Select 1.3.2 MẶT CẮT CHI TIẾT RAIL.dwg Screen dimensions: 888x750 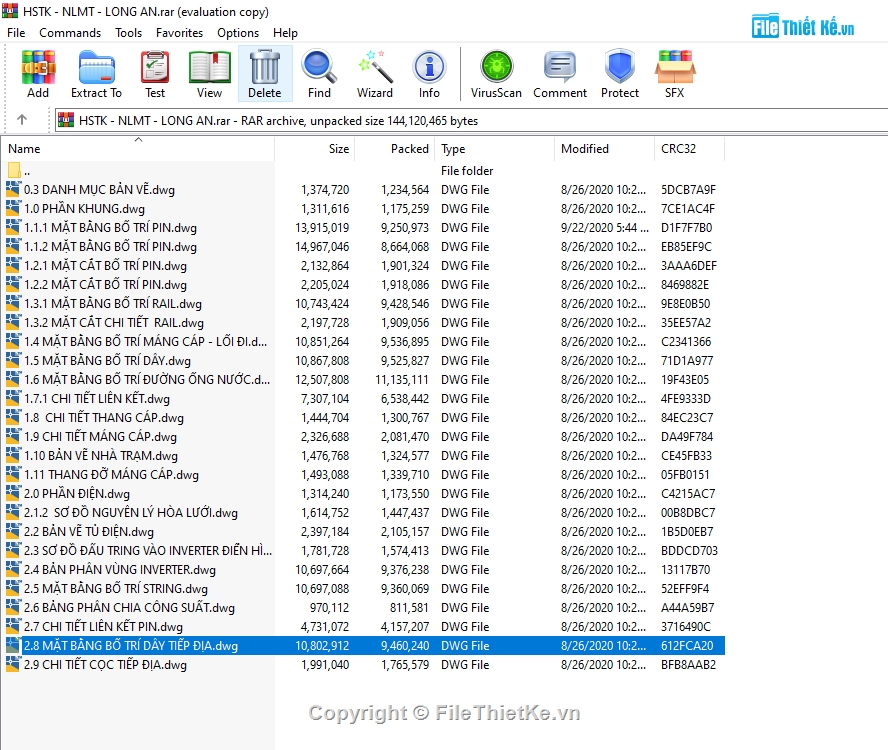[114, 322]
